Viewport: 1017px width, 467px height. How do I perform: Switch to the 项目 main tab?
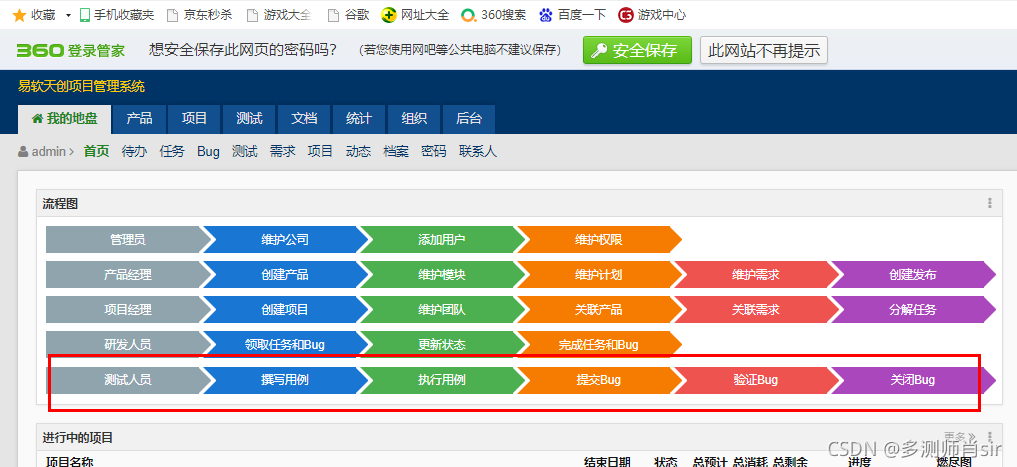(194, 119)
